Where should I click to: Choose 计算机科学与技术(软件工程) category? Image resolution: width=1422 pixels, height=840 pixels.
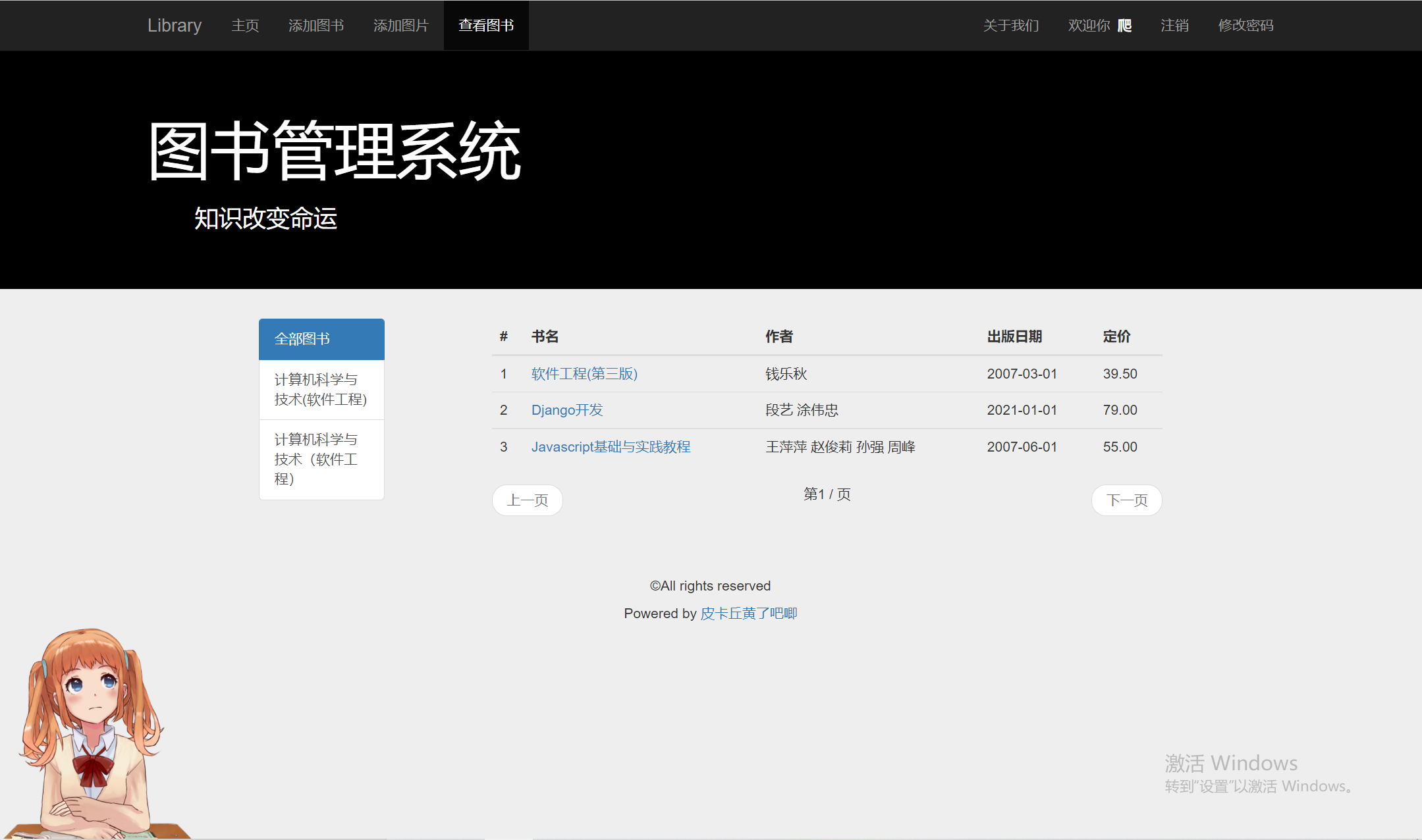(x=321, y=390)
